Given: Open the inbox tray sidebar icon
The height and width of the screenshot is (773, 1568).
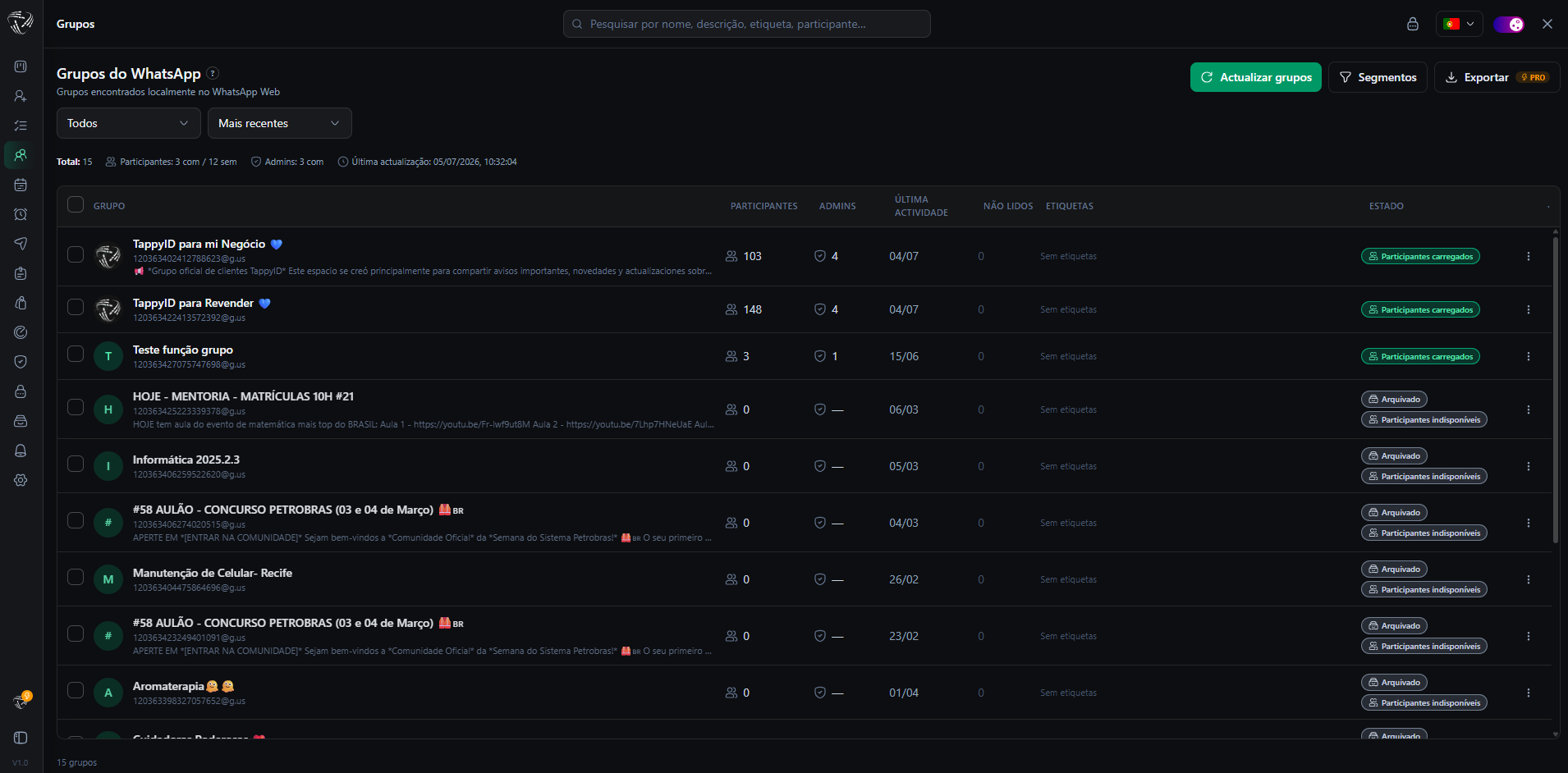Looking at the screenshot, I should click(21, 421).
